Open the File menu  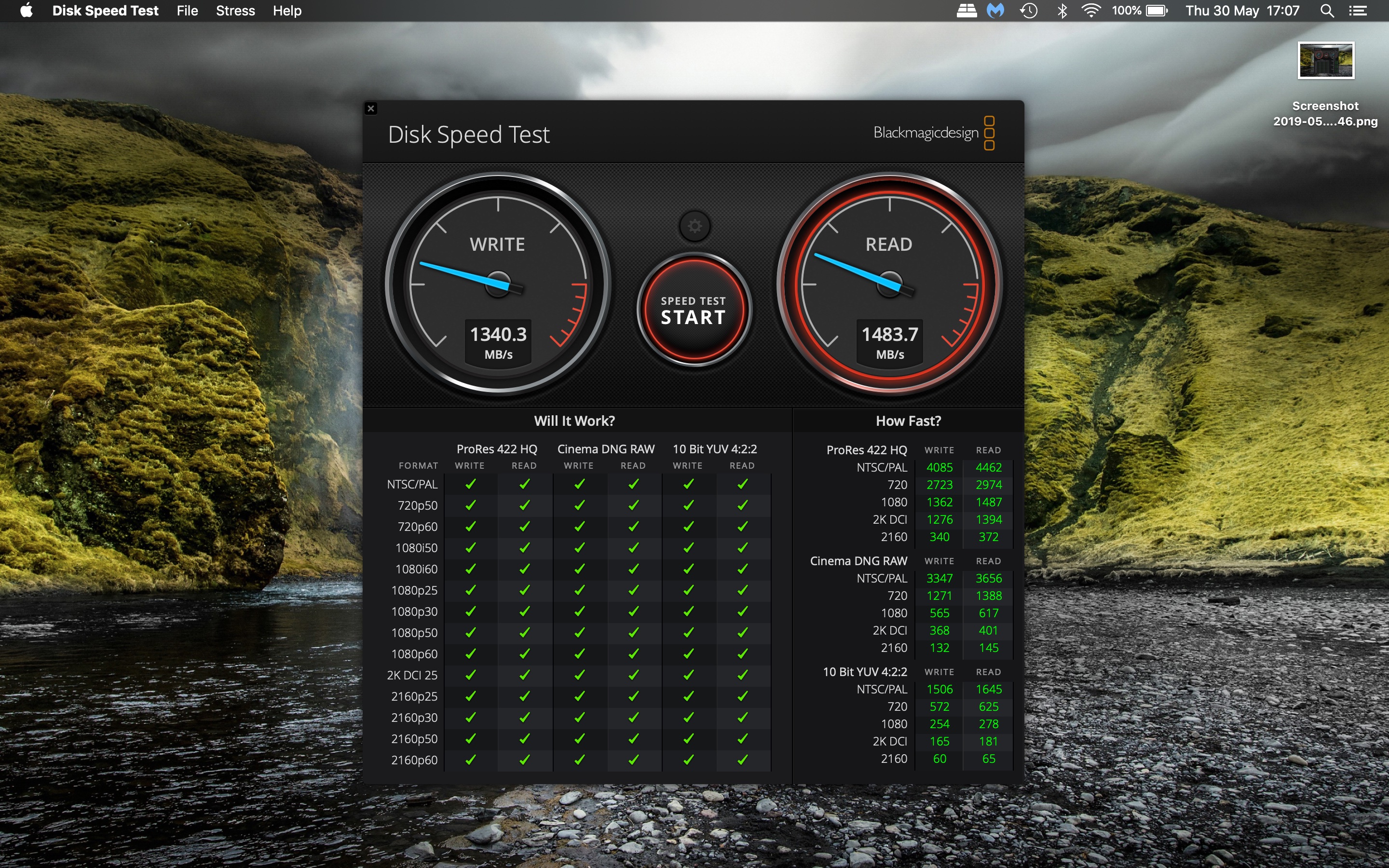(x=187, y=10)
